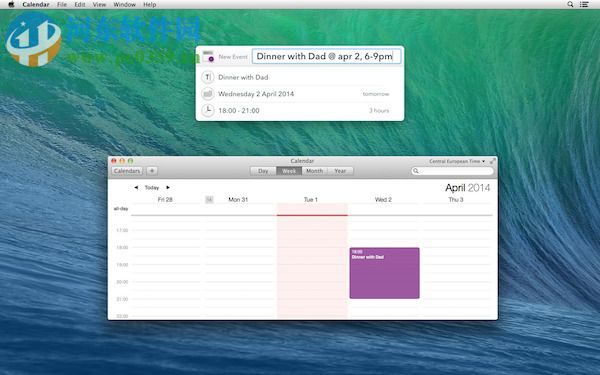Open the purple Dinner with Dad event
600x375 pixels.
(385, 273)
